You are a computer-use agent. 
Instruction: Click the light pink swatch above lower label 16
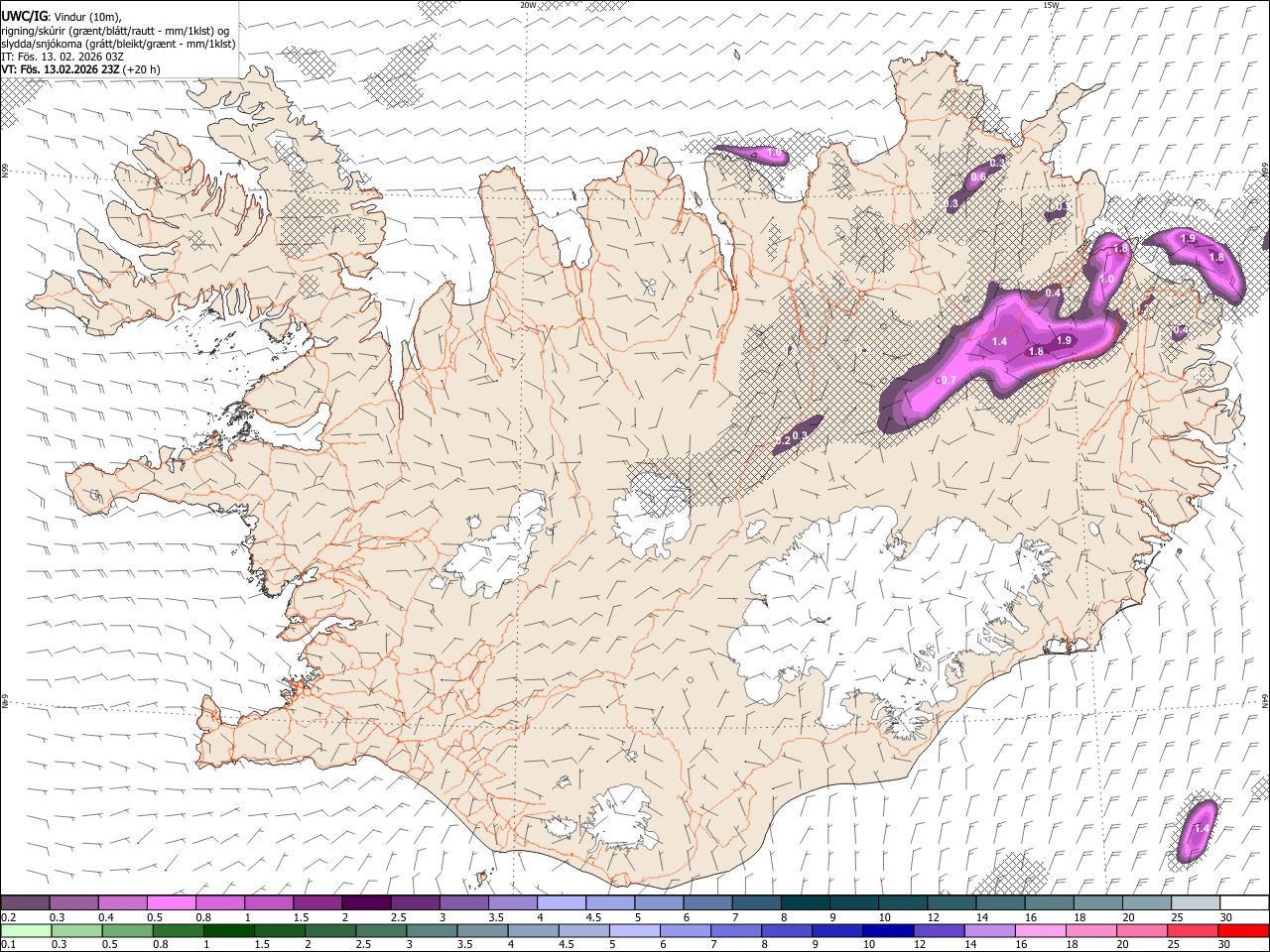1041,930
